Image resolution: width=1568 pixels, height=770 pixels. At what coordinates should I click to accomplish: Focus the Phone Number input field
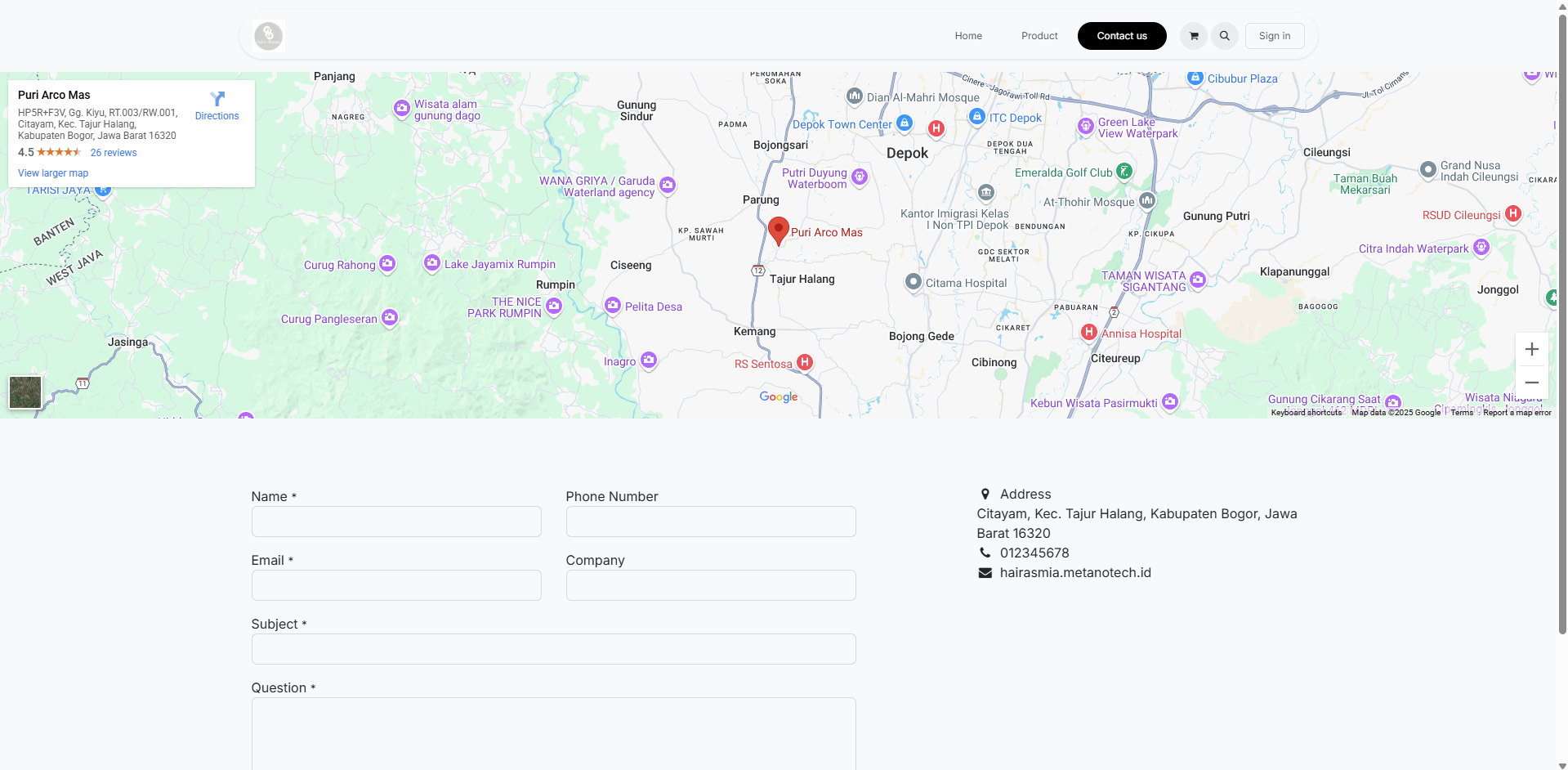(711, 522)
